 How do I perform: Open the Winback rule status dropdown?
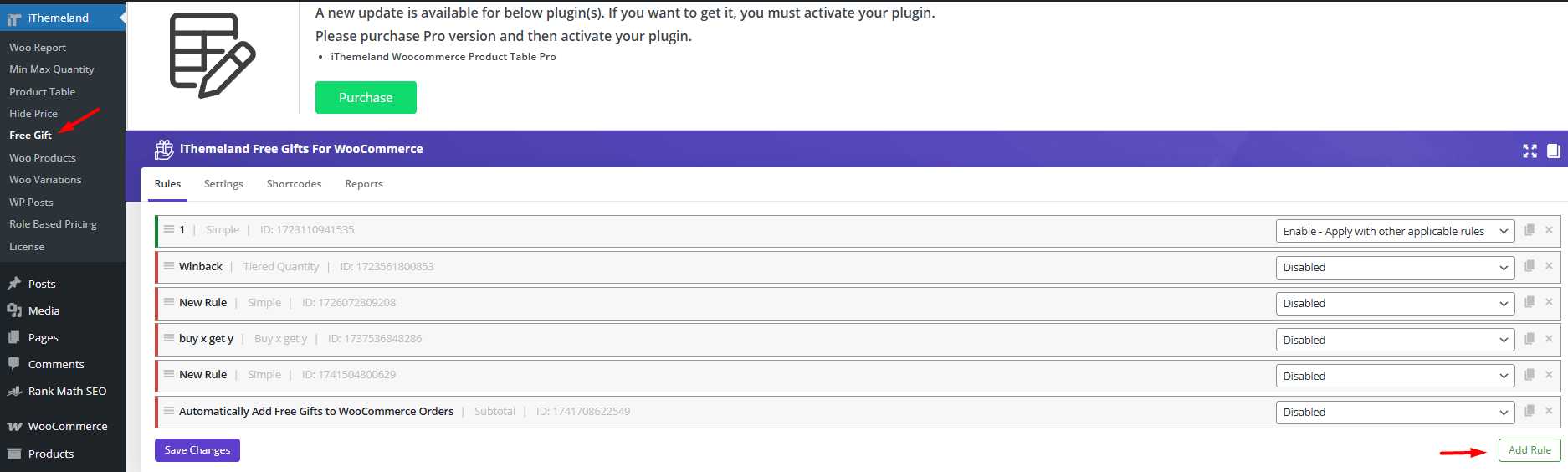pos(1395,267)
